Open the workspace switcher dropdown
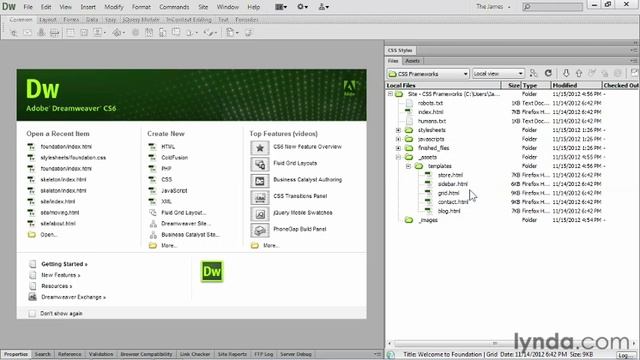Image resolution: width=640 pixels, height=360 pixels. coord(493,7)
